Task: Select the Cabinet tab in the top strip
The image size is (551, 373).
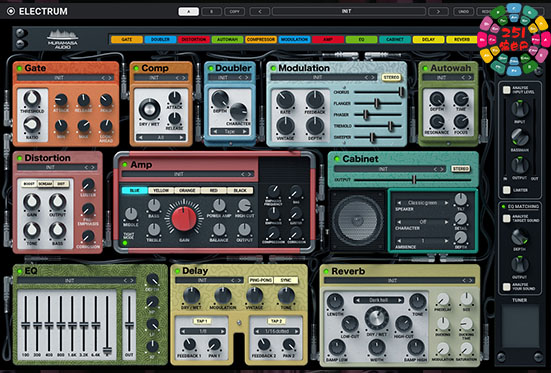Action: (x=395, y=40)
